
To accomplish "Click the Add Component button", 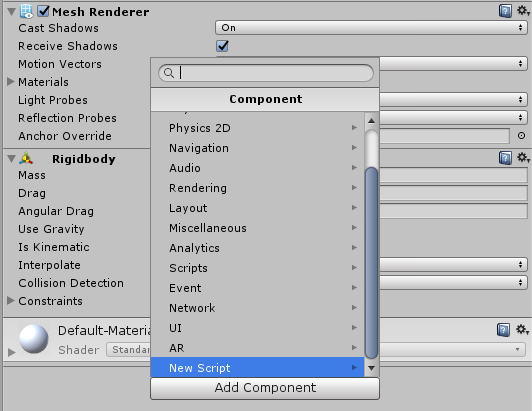I will pyautogui.click(x=265, y=388).
